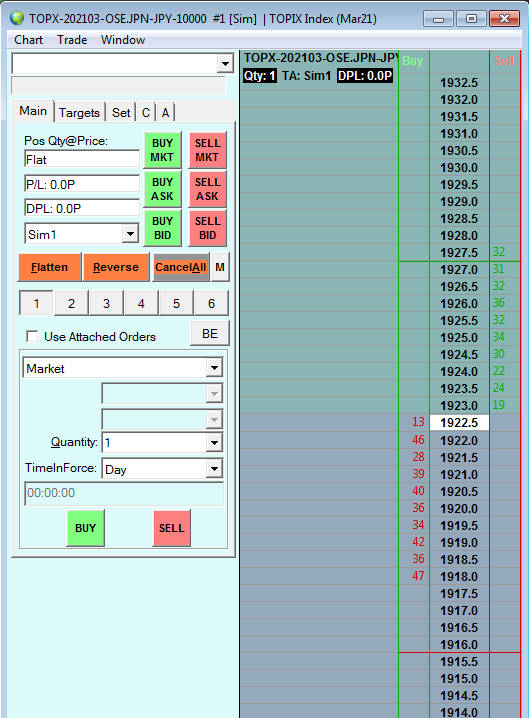
Task: Click price level 1930.0
Action: [459, 168]
